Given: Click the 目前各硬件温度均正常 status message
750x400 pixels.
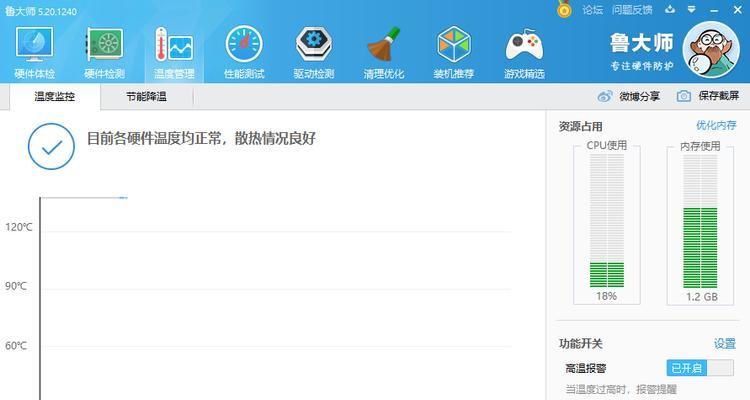Looking at the screenshot, I should point(201,139).
